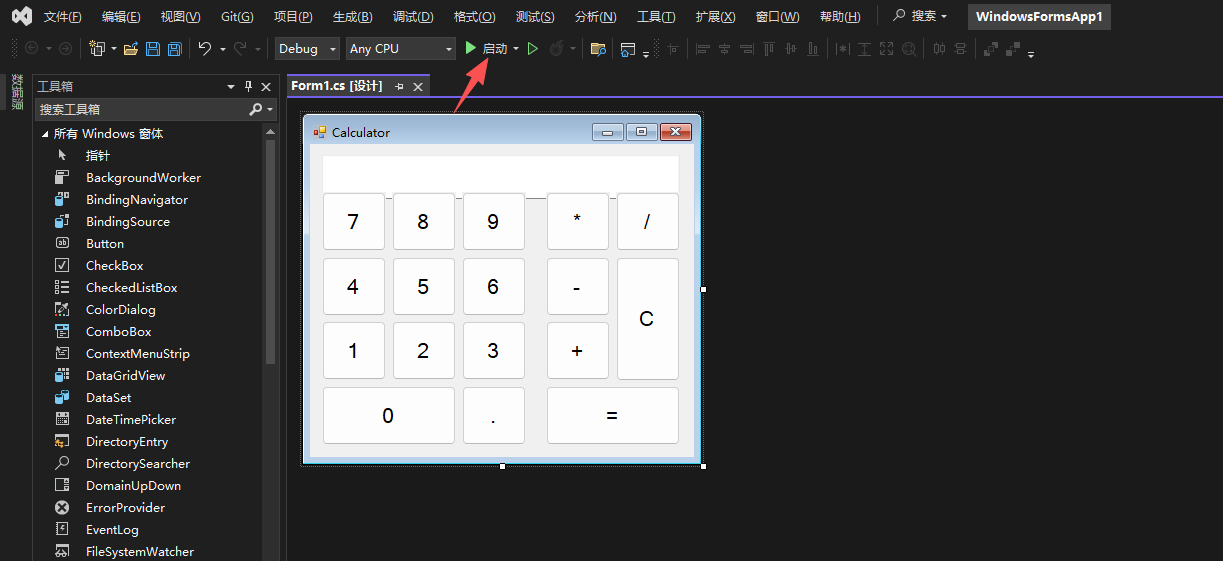
Task: Close the Toolbox panel
Action: point(266,87)
